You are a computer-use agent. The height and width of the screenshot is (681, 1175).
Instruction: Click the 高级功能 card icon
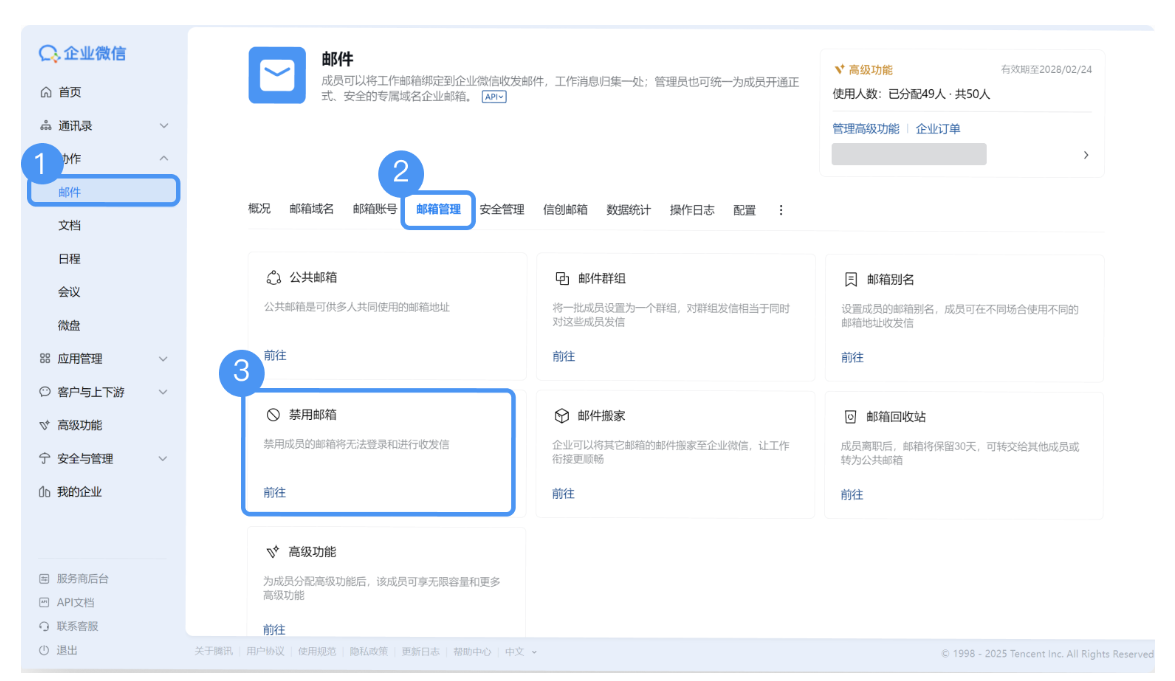[x=273, y=552]
